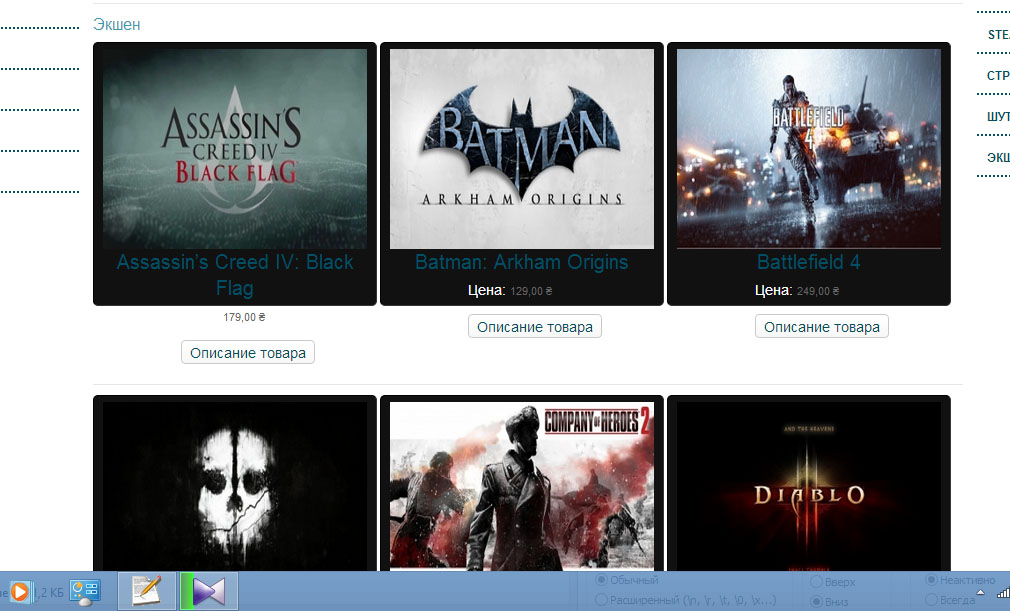Open Batman Arkham Origins cover image
The image size is (1010, 611).
pyautogui.click(x=522, y=149)
